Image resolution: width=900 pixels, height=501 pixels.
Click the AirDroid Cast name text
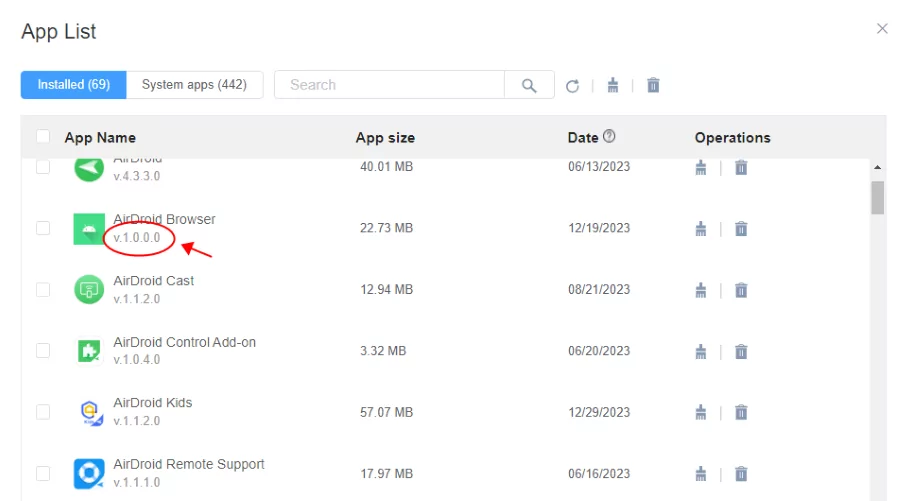(154, 281)
